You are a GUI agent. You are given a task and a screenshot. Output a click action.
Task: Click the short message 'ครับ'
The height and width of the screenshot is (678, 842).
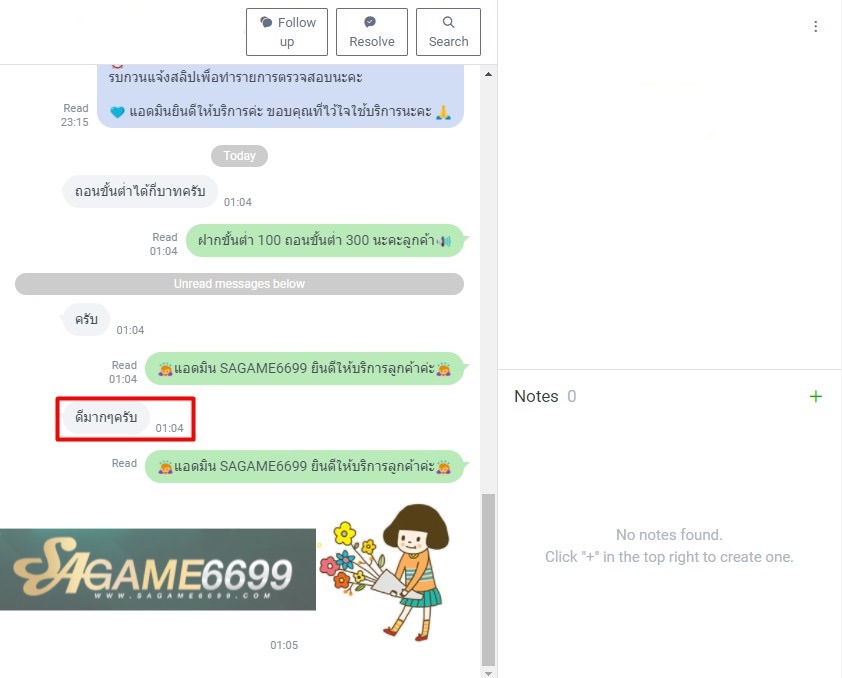pos(86,319)
